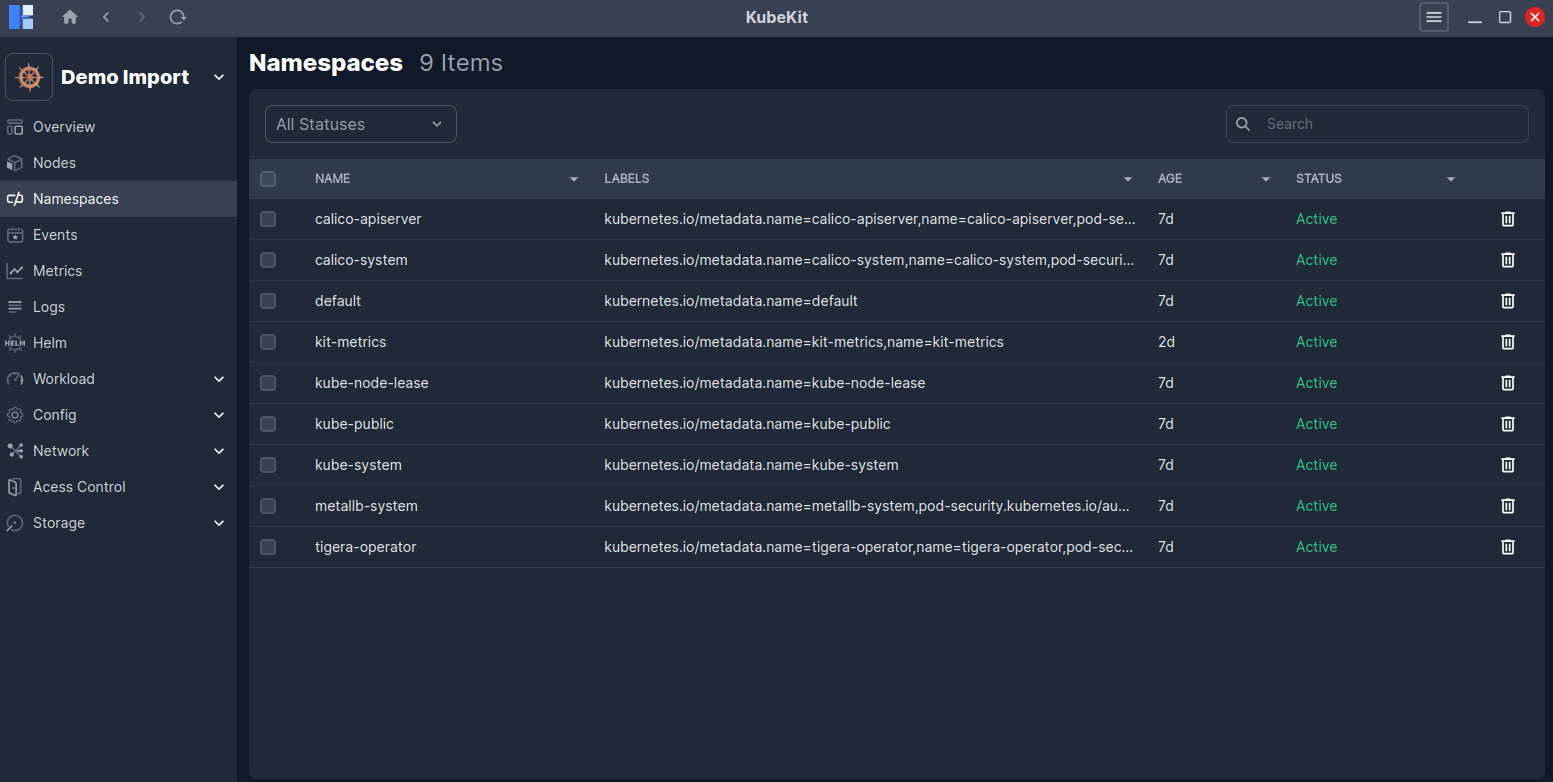Click the Search input field

coord(1377,123)
